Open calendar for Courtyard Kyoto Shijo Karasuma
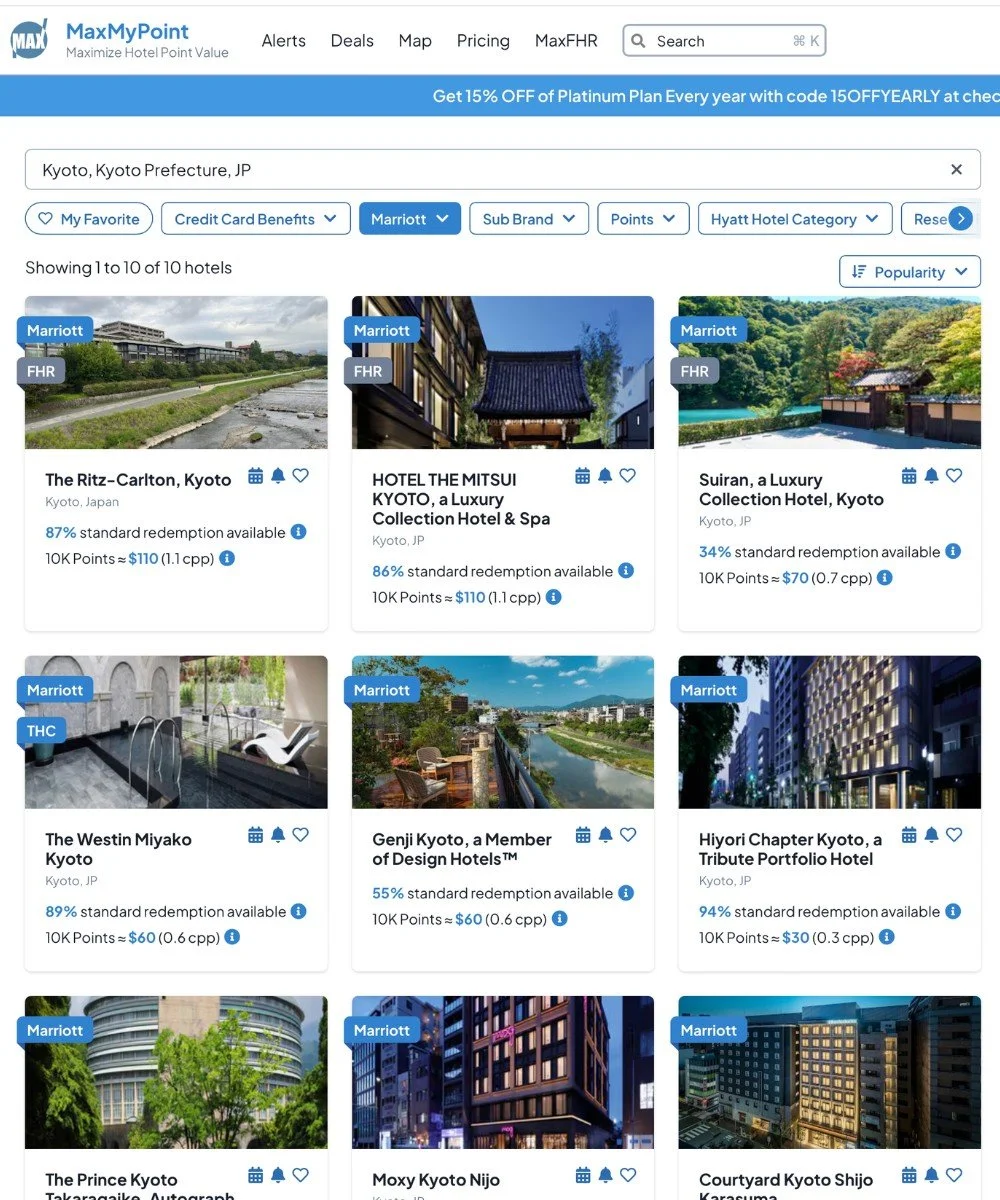Viewport: 1000px width, 1200px height. (909, 1175)
